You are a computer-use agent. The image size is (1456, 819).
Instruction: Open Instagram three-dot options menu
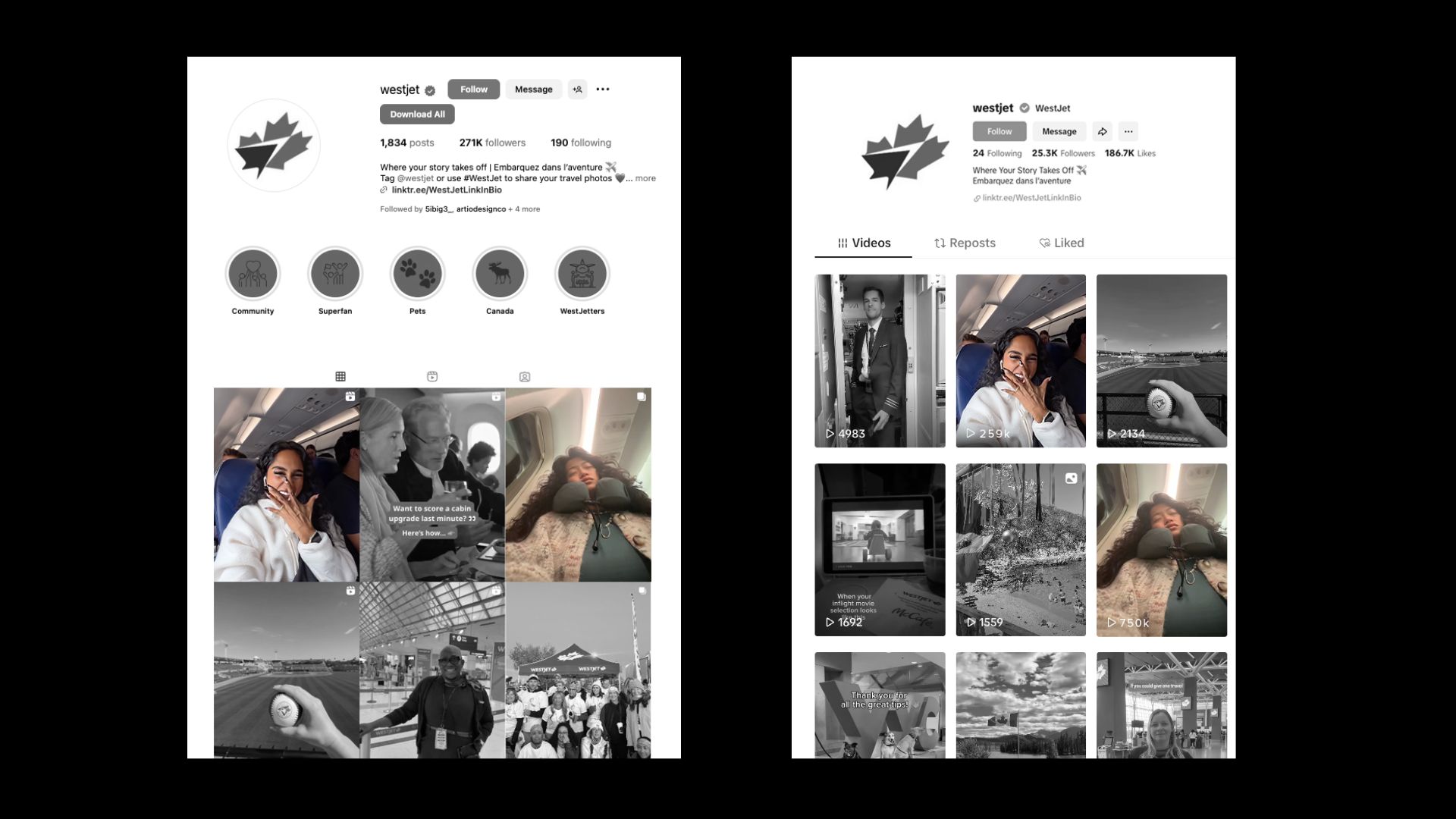[x=603, y=89]
